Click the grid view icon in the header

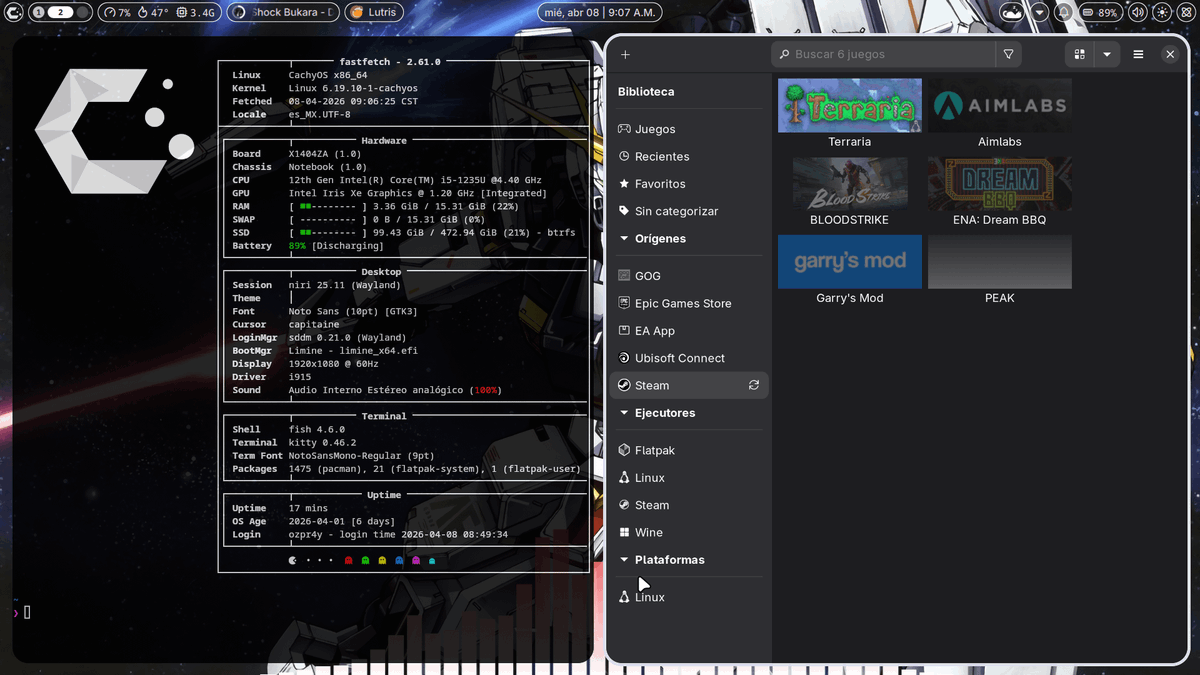[1078, 54]
